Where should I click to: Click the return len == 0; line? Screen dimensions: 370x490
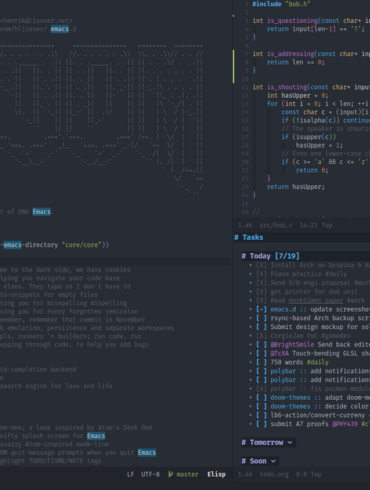(296, 62)
